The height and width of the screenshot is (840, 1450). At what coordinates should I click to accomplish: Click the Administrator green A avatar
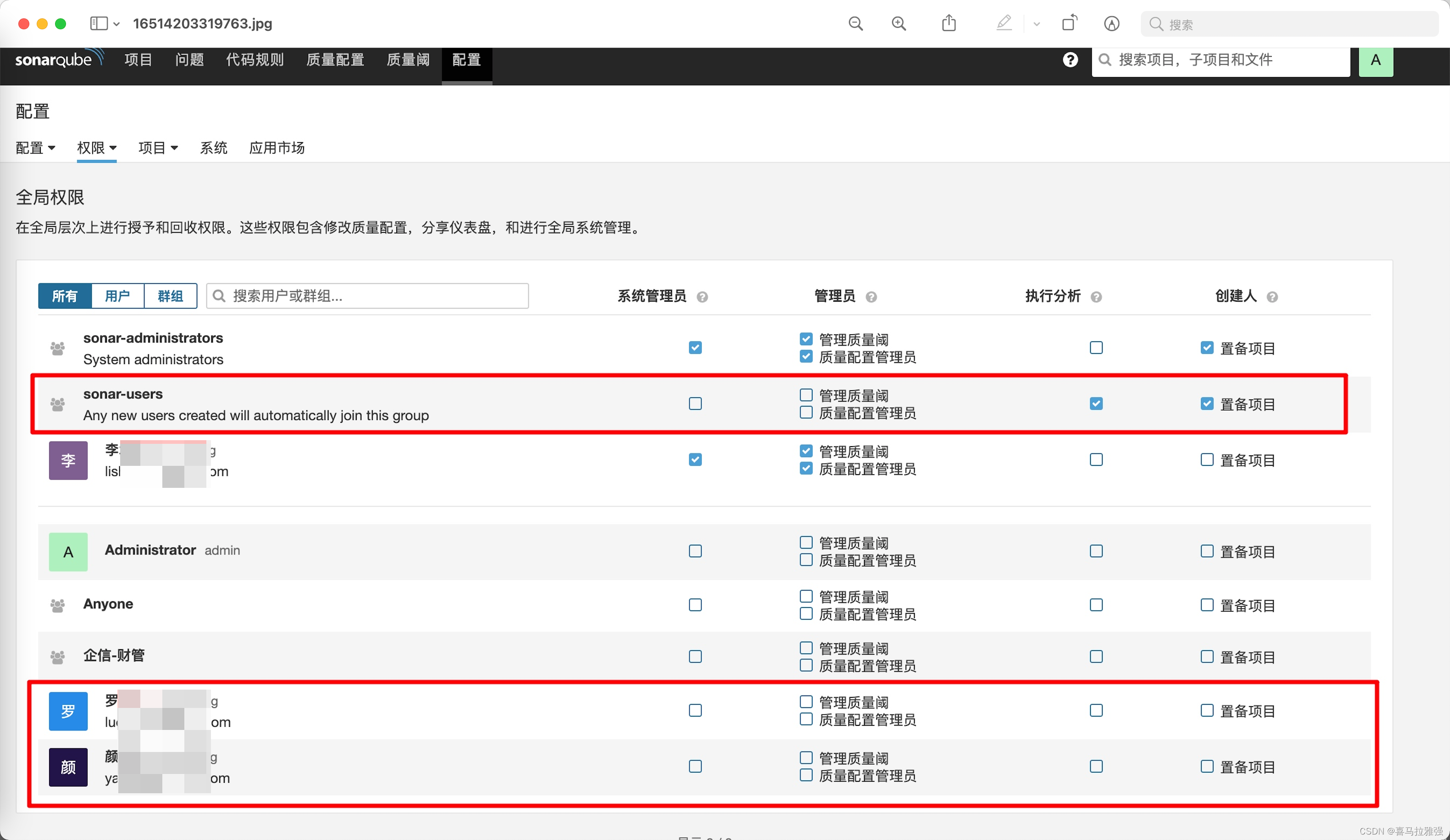pos(68,552)
